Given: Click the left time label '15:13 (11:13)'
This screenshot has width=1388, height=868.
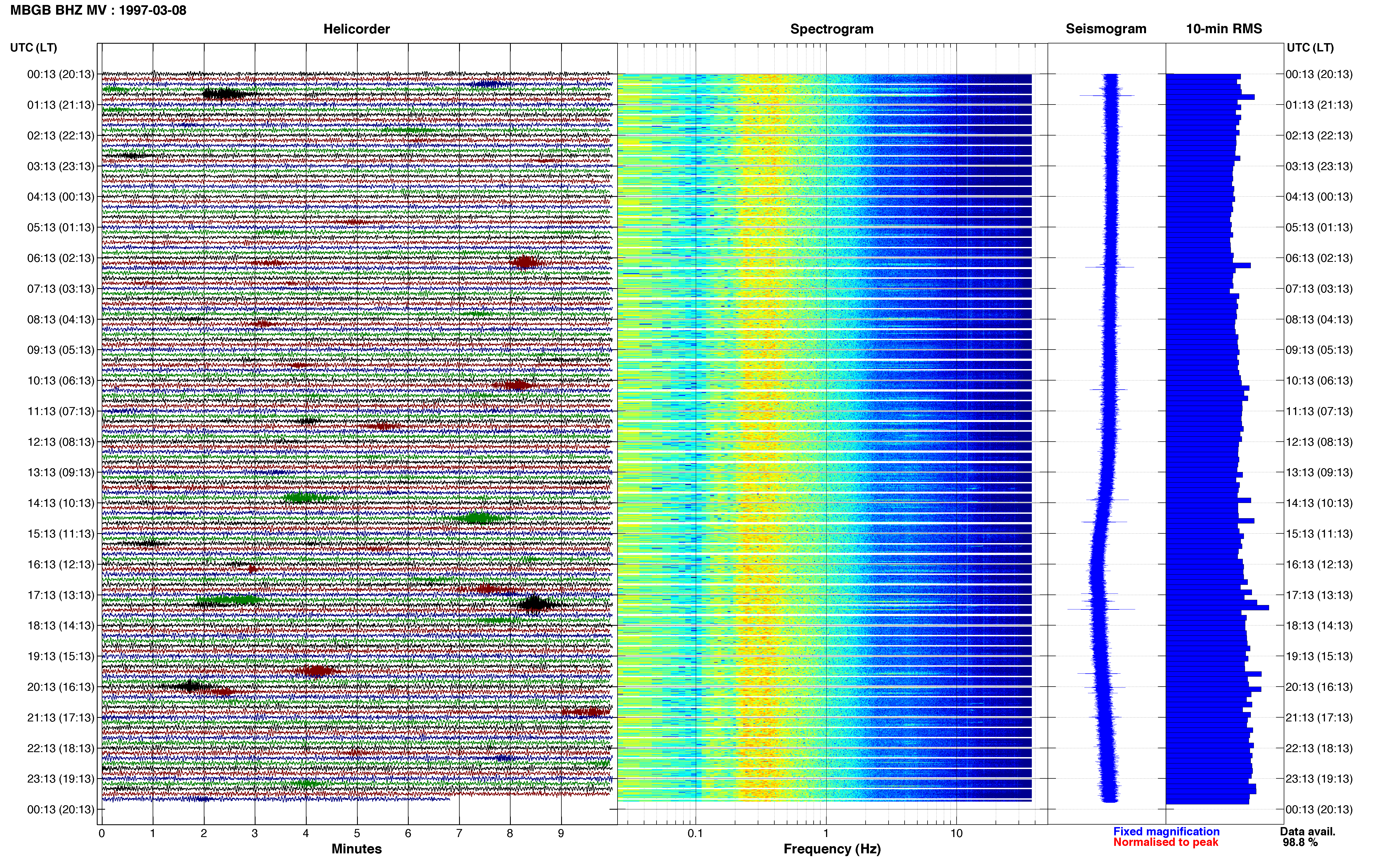Looking at the screenshot, I should tap(61, 534).
